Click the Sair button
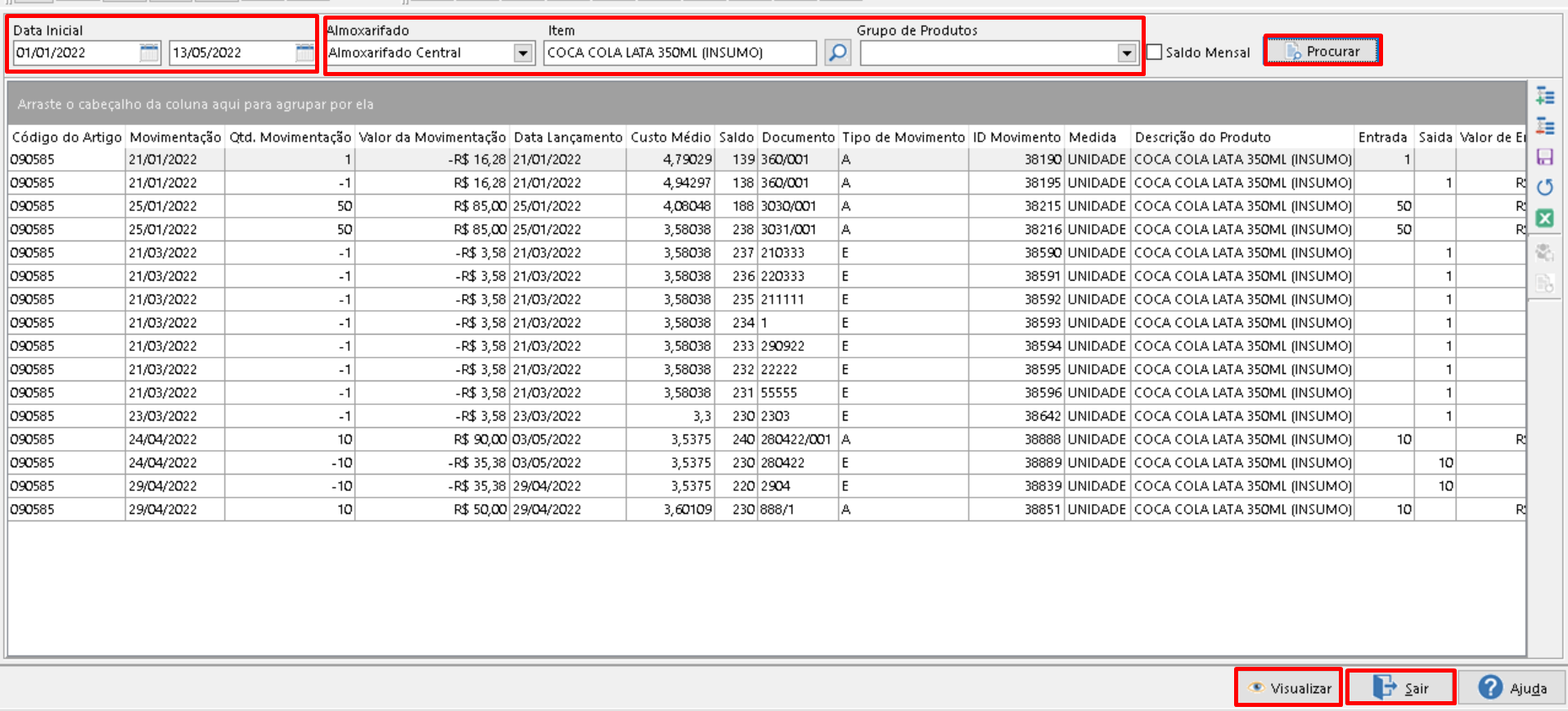 tap(1400, 688)
